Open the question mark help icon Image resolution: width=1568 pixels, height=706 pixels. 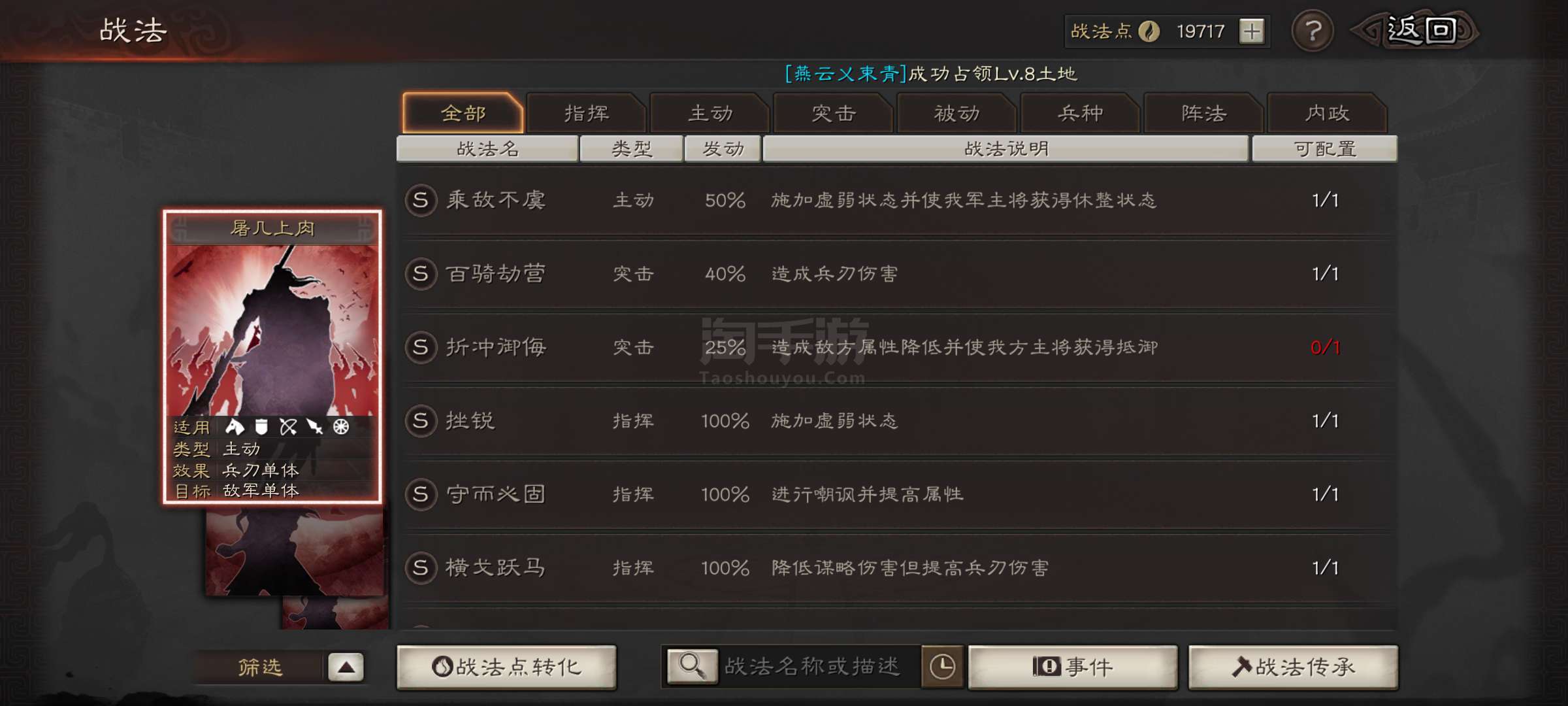point(1313,31)
